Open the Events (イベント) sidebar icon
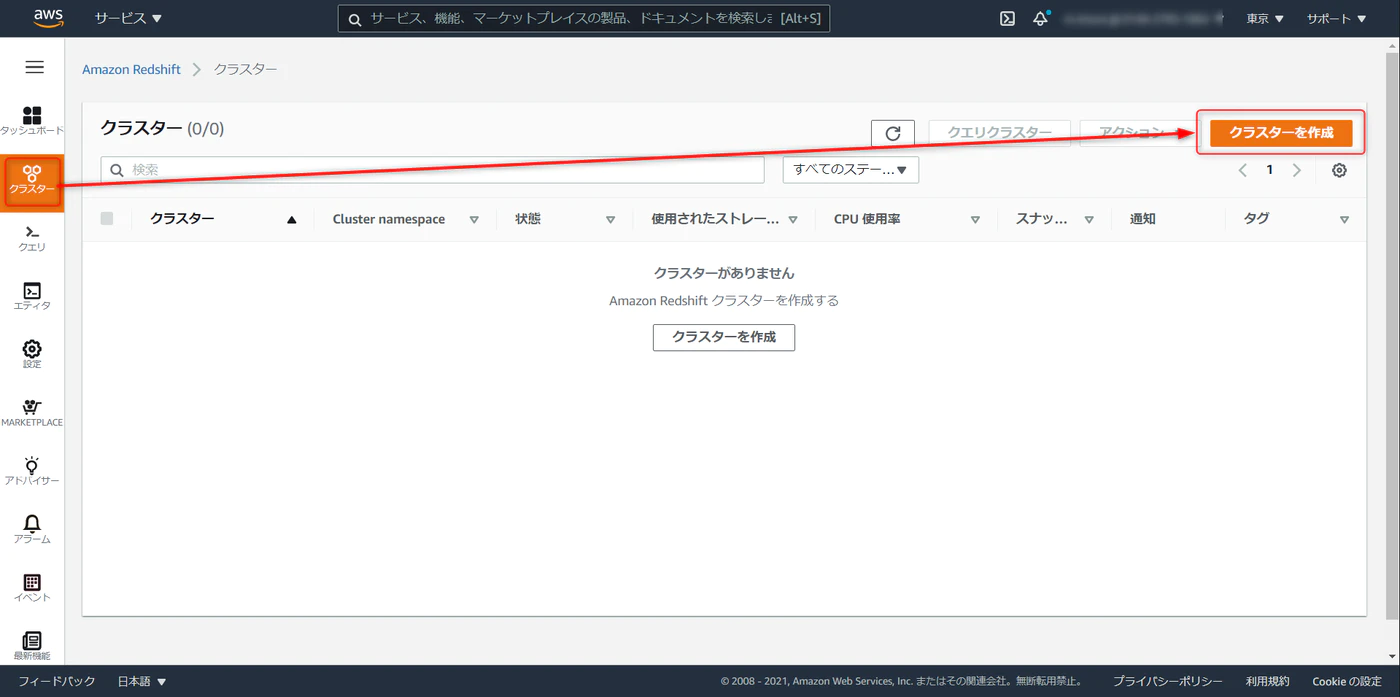Image resolution: width=1400 pixels, height=697 pixels. coord(32,588)
